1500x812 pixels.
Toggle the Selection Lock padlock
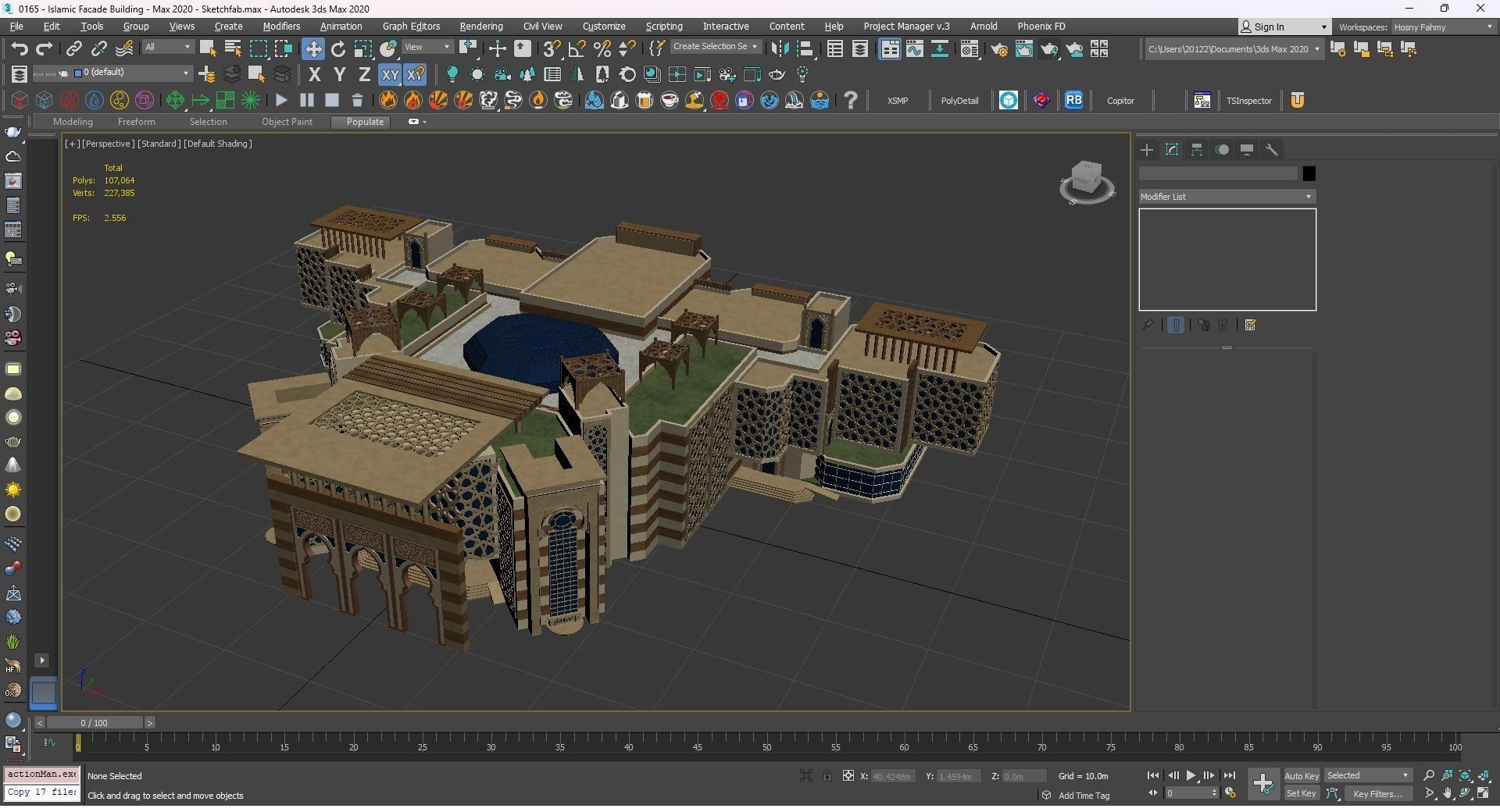tap(827, 775)
